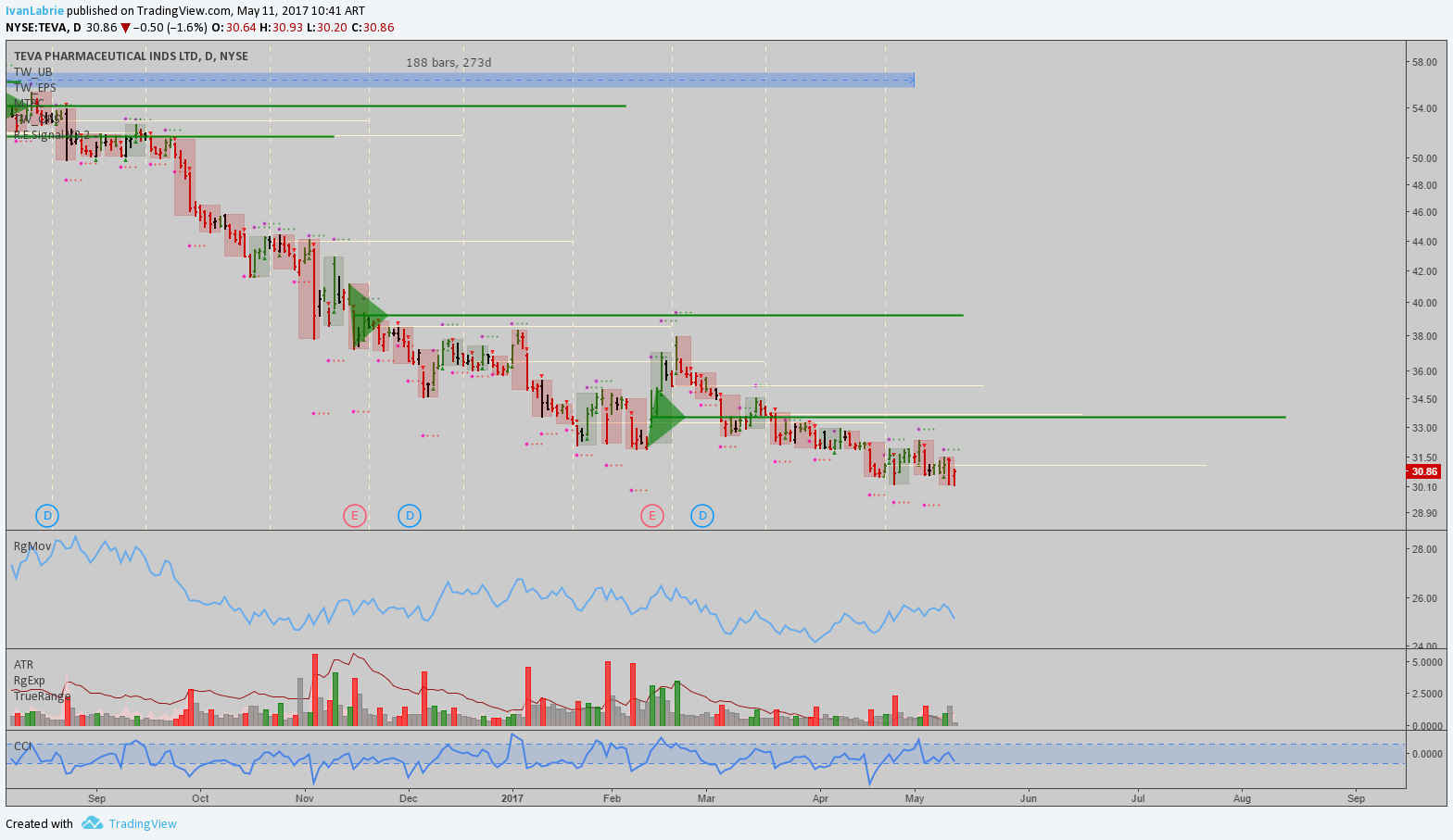Select the D dividend marker near August-September 2016
This screenshot has height=840, width=1453.
tap(47, 516)
